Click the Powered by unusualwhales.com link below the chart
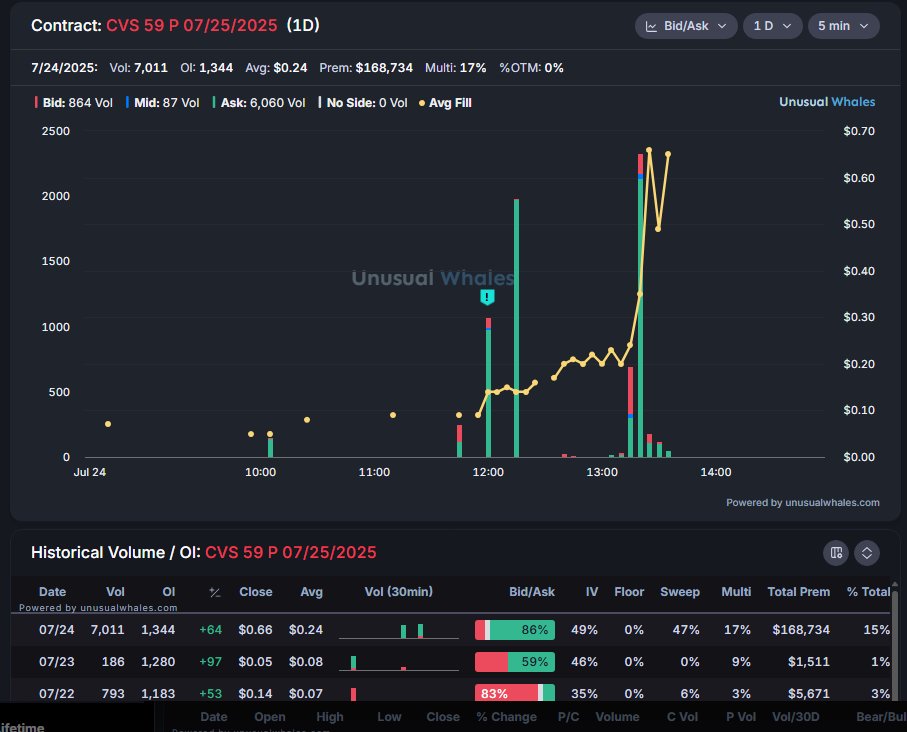 pos(803,503)
